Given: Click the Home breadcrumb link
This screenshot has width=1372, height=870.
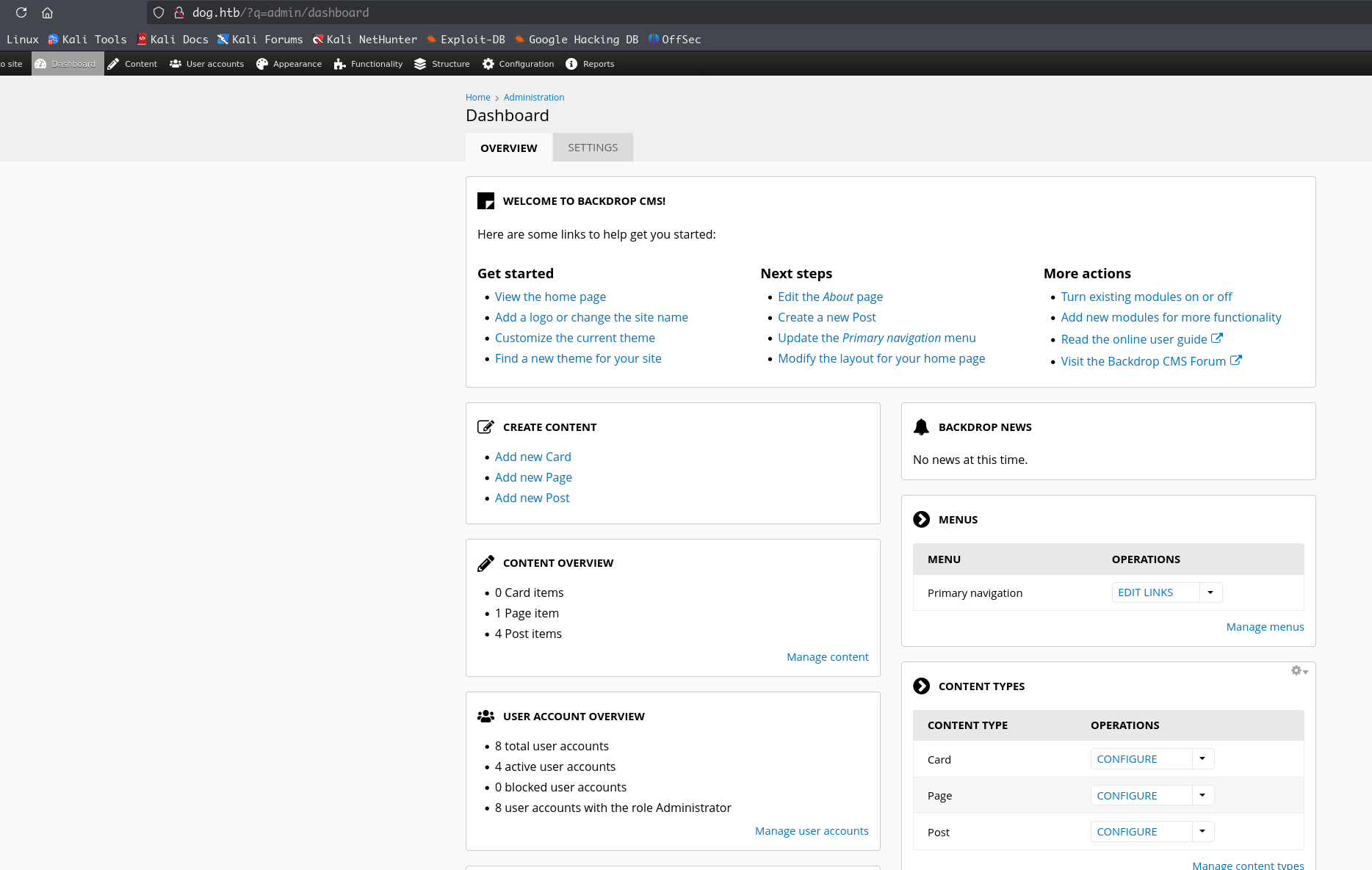Looking at the screenshot, I should [x=478, y=98].
